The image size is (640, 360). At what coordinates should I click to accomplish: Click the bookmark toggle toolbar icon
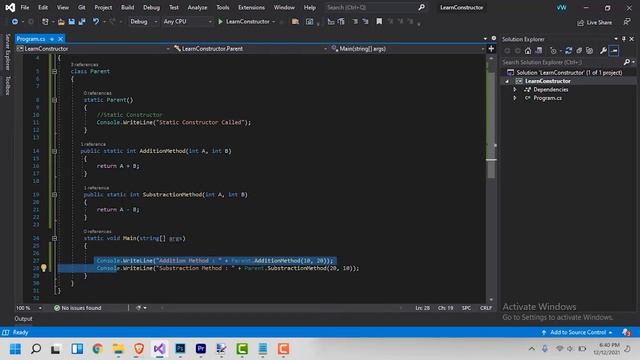379,22
